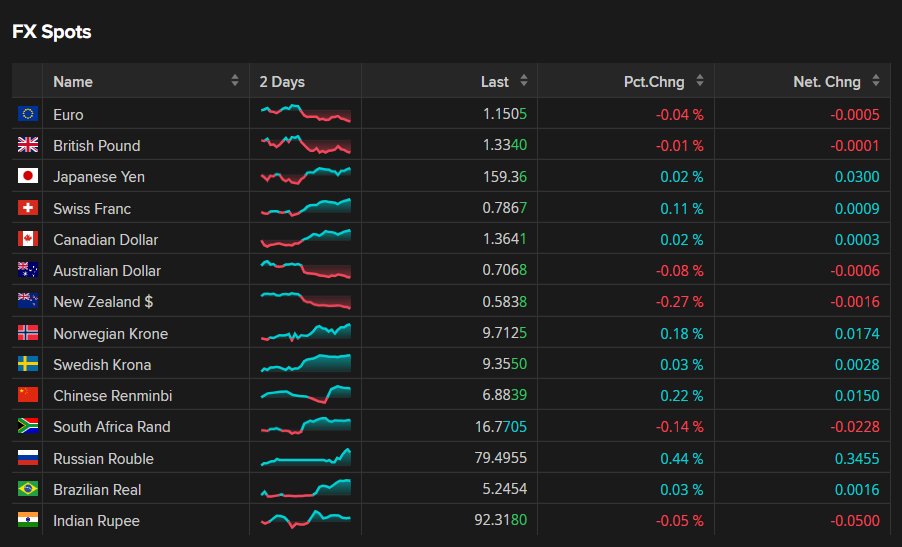
Task: Sort table by Name column arrows
Action: (235, 81)
